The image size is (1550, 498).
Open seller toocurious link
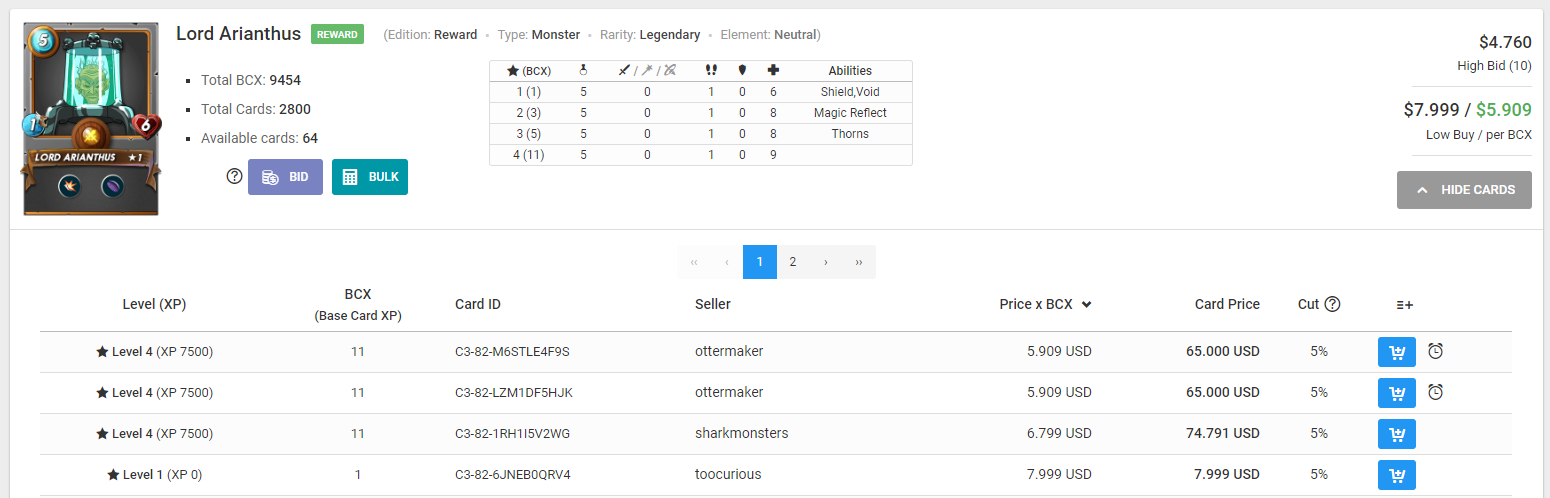pyautogui.click(x=728, y=474)
